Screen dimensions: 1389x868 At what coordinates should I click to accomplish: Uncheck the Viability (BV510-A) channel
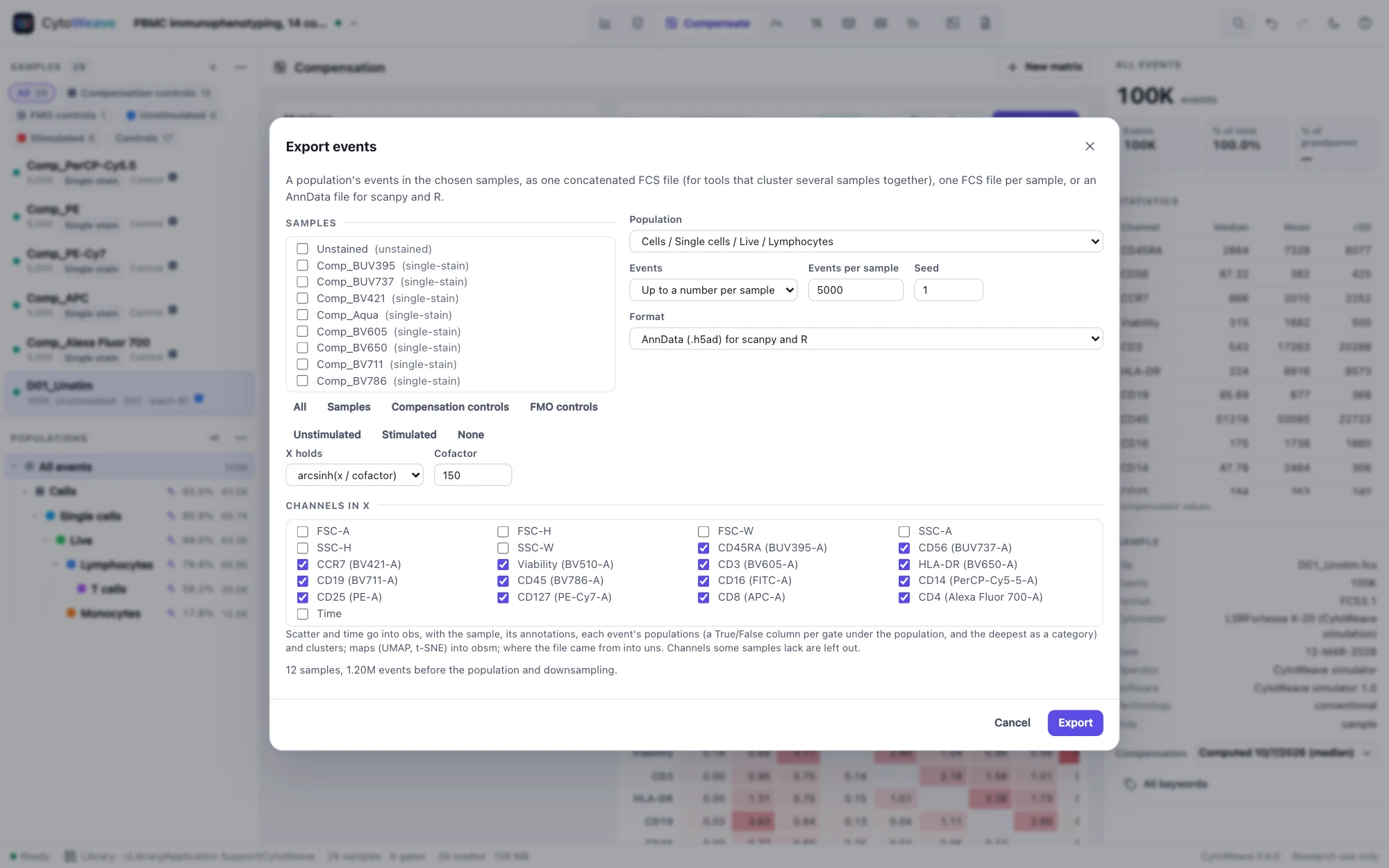point(503,565)
